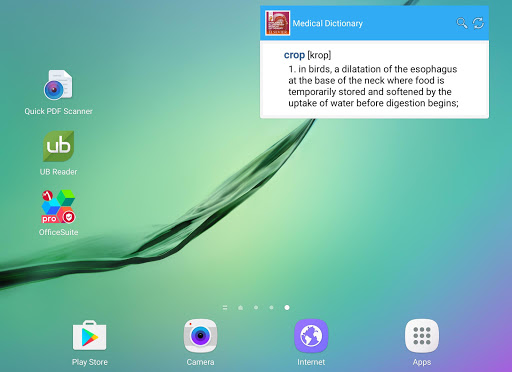Viewport: 512px width, 372px height.
Task: Refresh the Medical Dictionary widget word
Action: click(478, 23)
